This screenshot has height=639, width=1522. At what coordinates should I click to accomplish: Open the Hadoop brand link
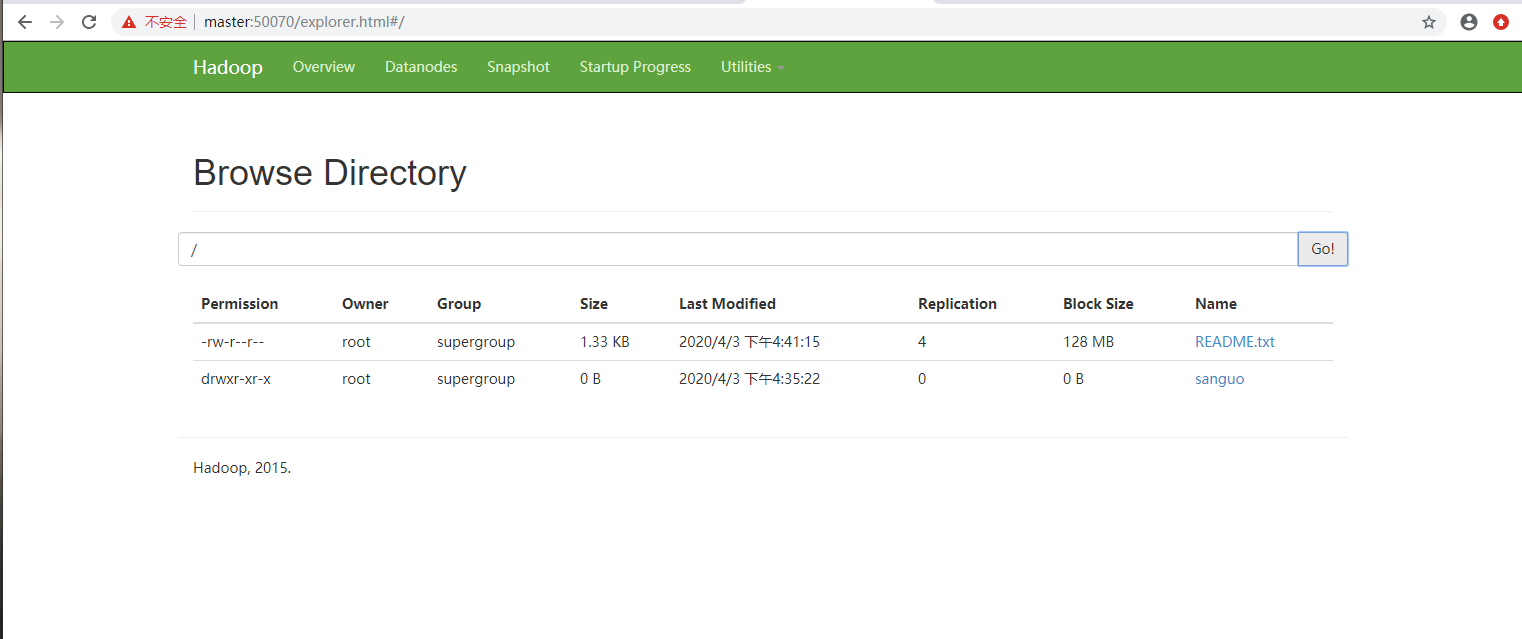coord(228,67)
